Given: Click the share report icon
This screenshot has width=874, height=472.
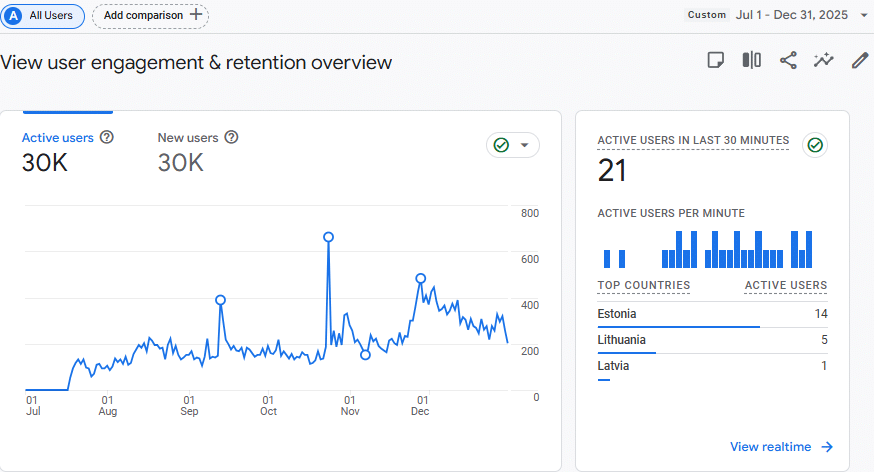Looking at the screenshot, I should (x=788, y=60).
